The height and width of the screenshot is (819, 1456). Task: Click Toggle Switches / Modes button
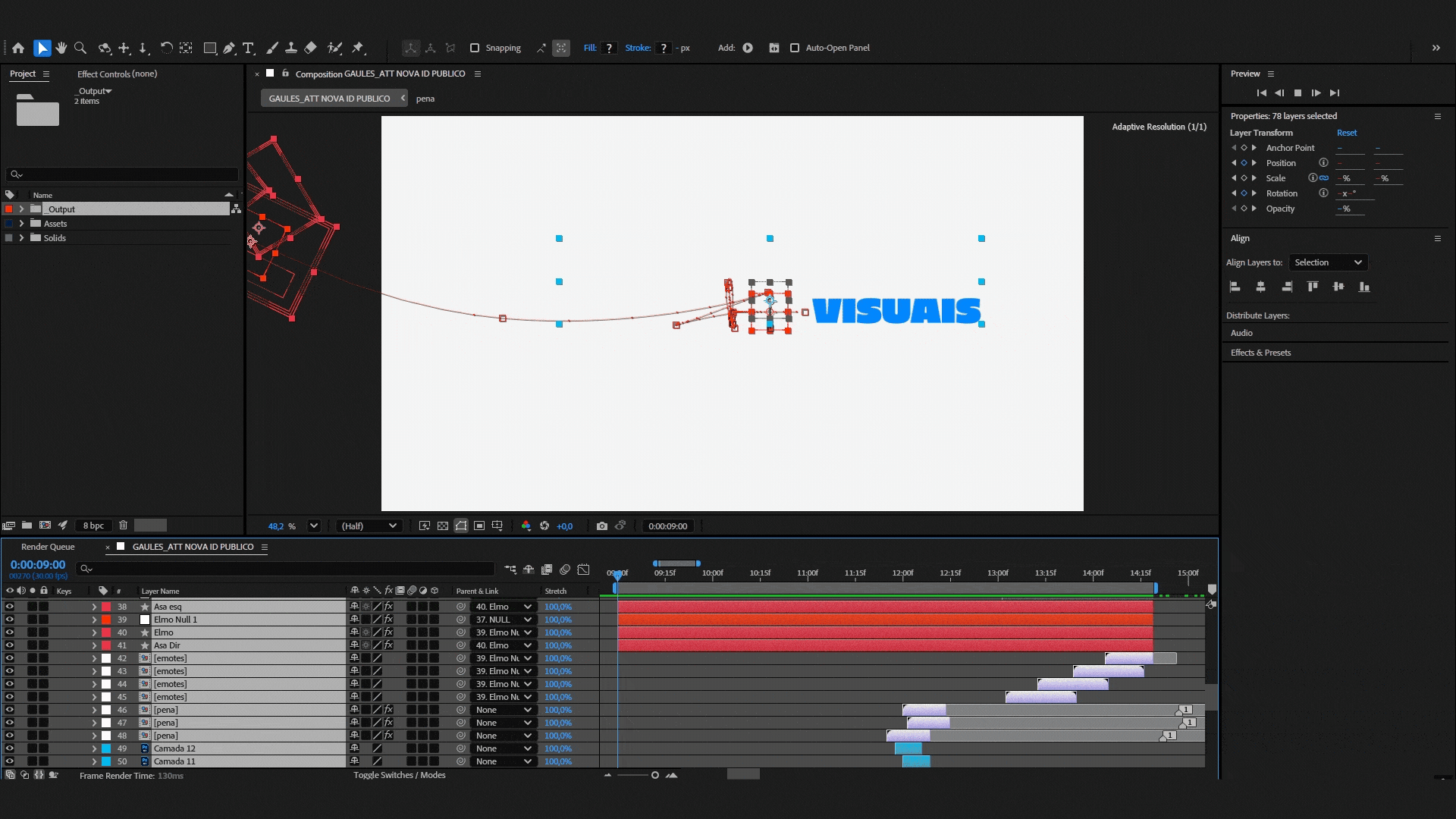[400, 775]
